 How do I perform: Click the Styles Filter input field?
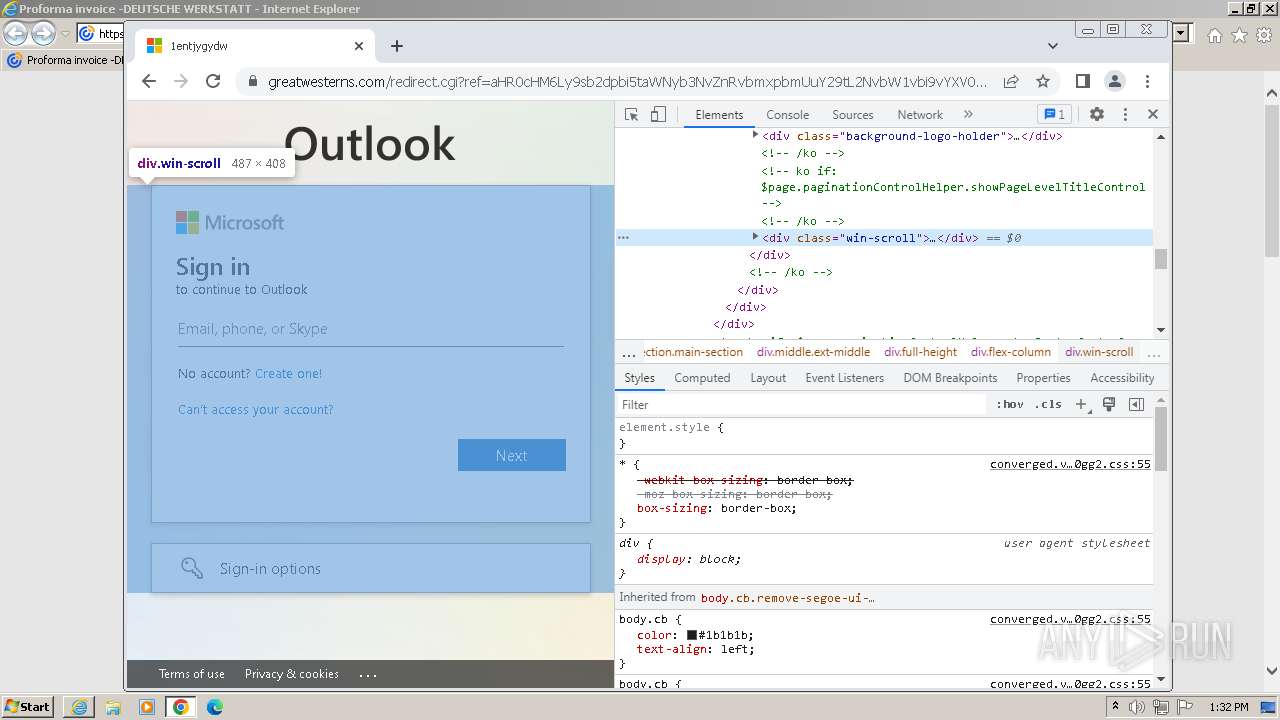(x=802, y=405)
